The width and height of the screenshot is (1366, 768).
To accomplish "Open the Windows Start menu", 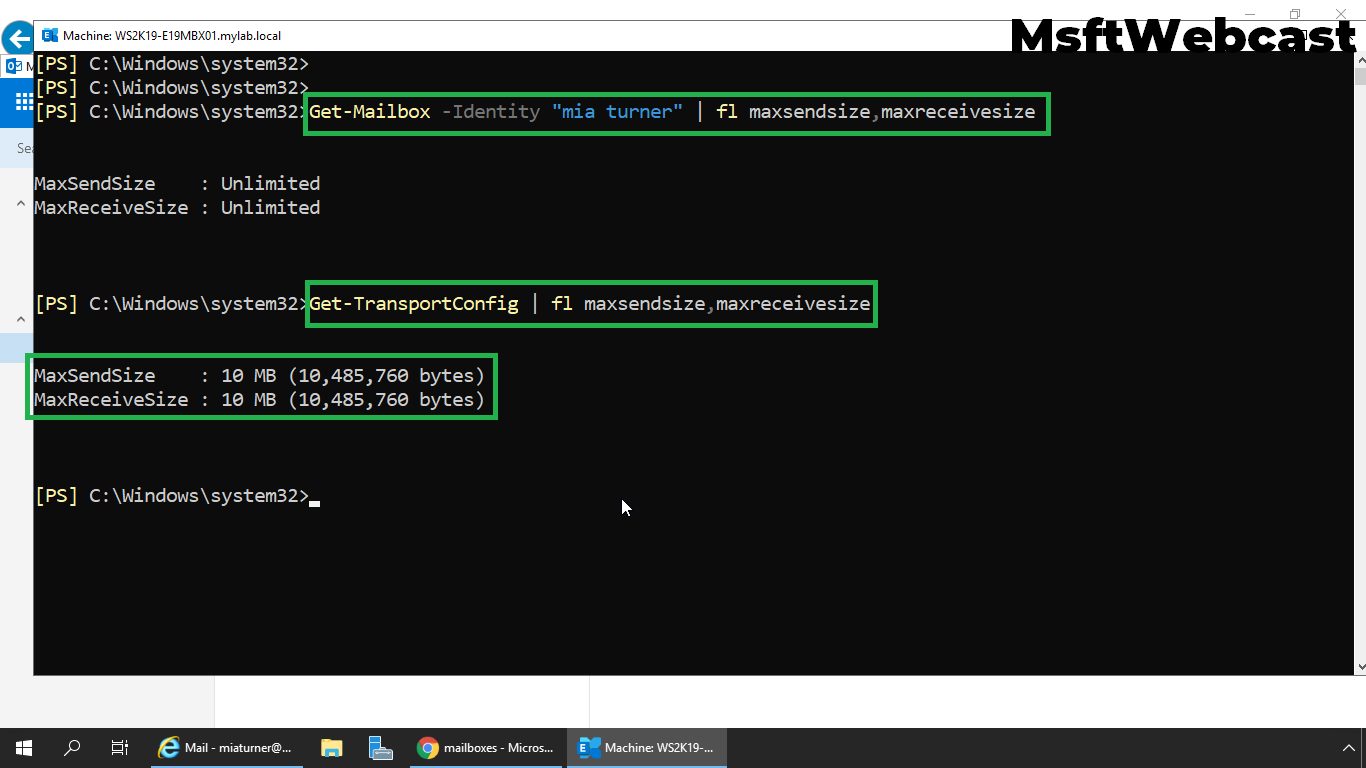I will click(24, 747).
